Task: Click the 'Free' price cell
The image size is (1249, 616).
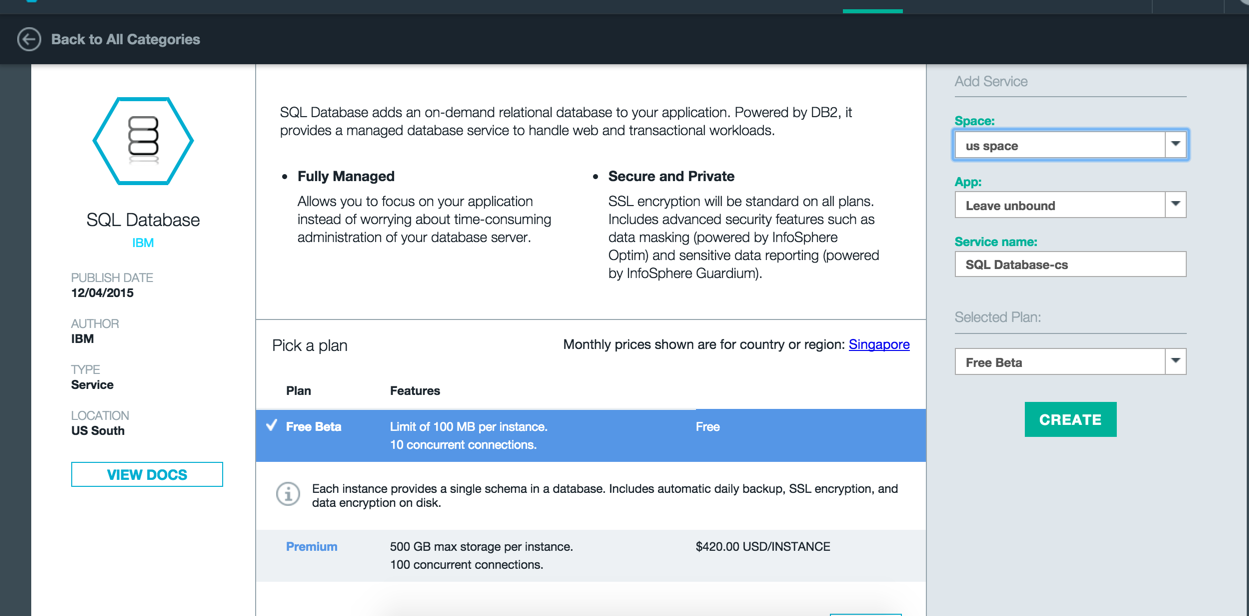Action: 708,426
